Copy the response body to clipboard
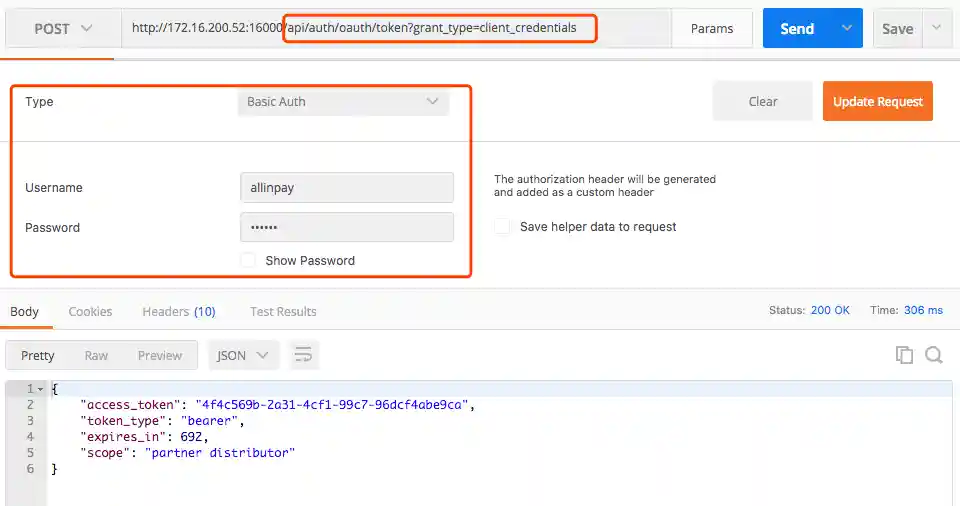 (x=904, y=355)
